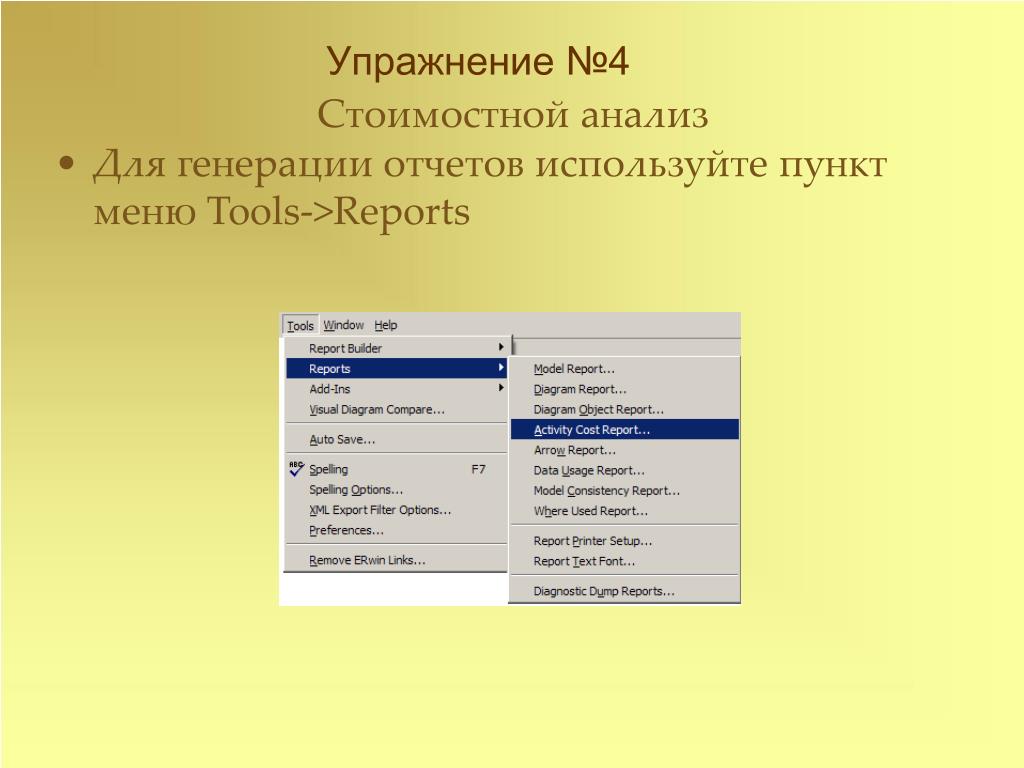Choose Visual Diagram Compare...
This screenshot has height=768, width=1024.
coord(396,409)
